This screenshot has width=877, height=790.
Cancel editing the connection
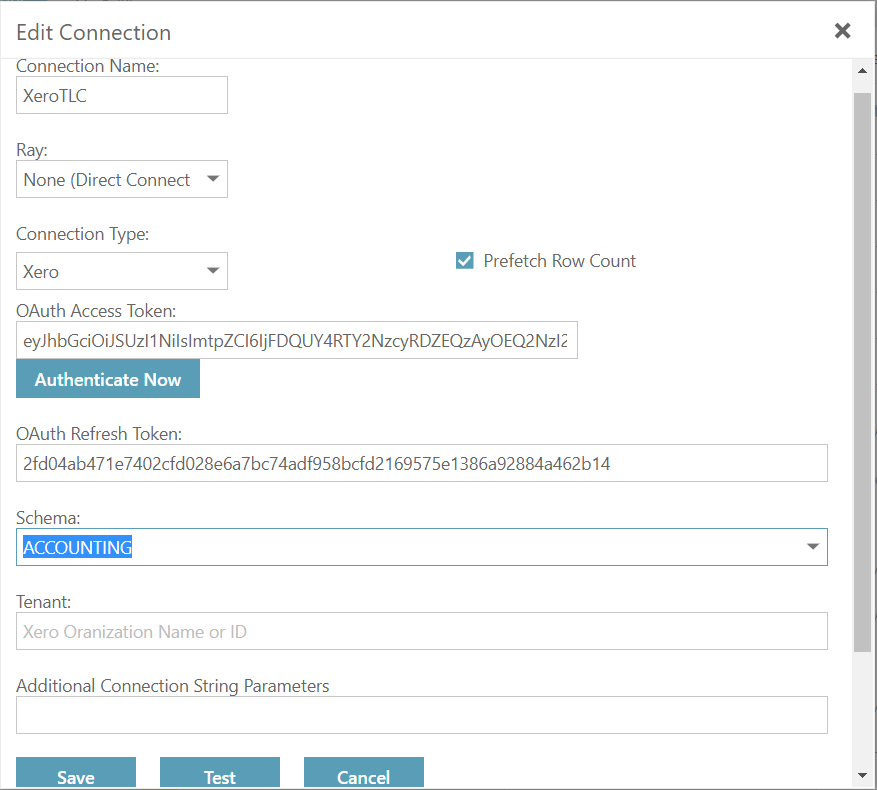364,773
